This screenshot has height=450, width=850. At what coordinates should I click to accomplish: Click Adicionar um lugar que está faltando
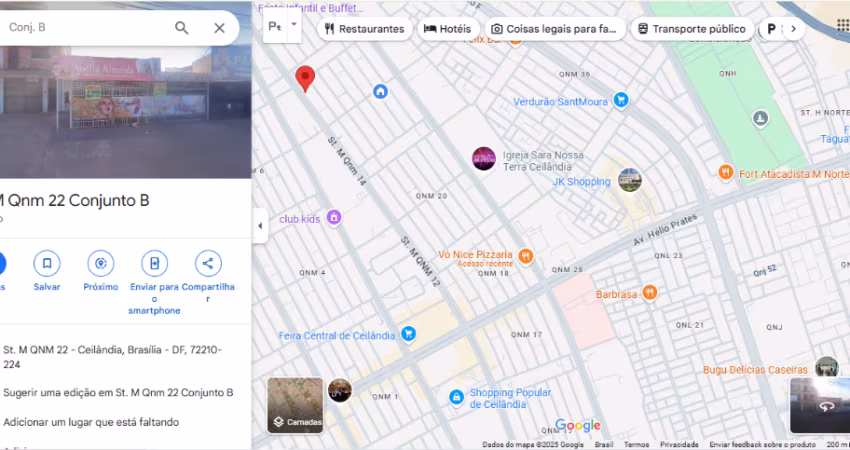tap(91, 422)
